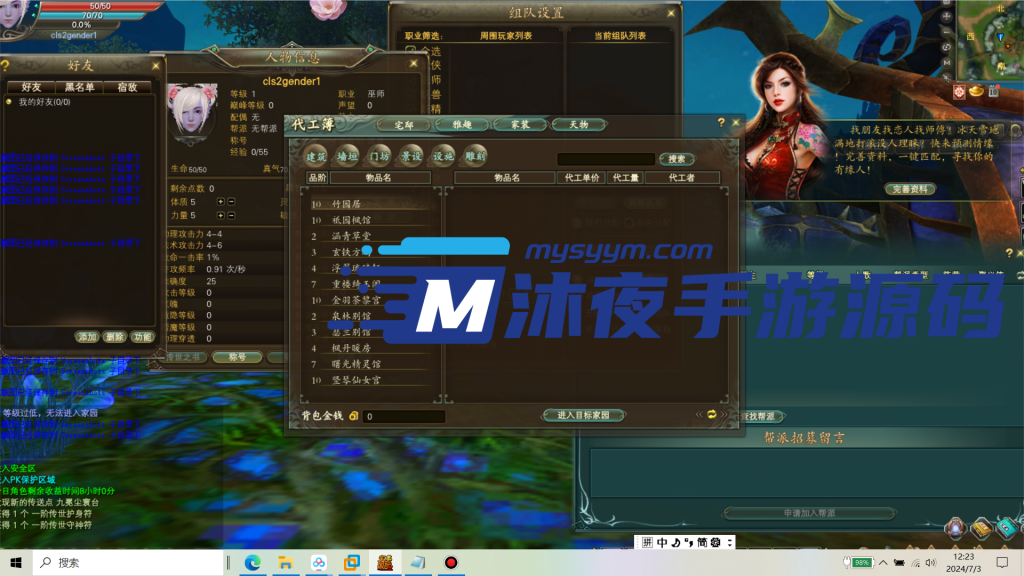The image size is (1024, 576).
Task: Click the 进入目标家园 button
Action: 590,415
